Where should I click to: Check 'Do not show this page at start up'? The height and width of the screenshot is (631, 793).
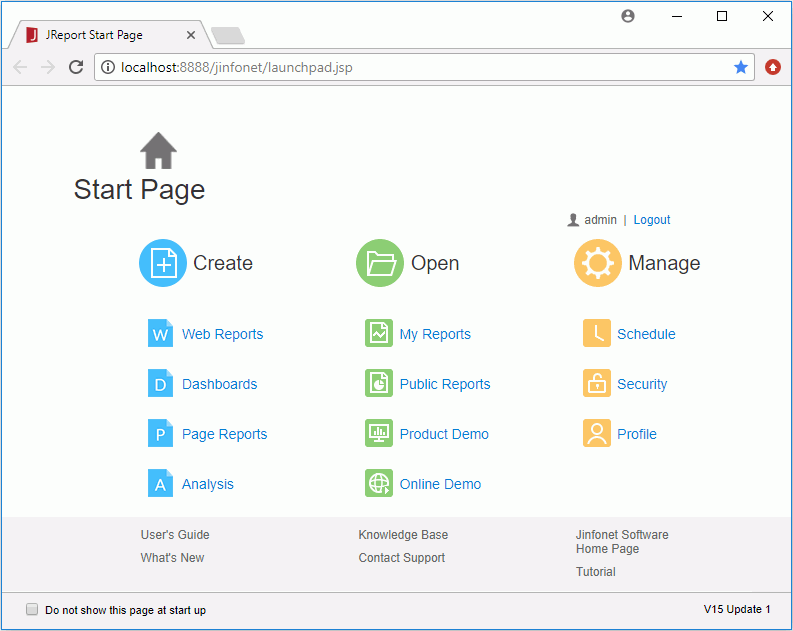[32, 609]
